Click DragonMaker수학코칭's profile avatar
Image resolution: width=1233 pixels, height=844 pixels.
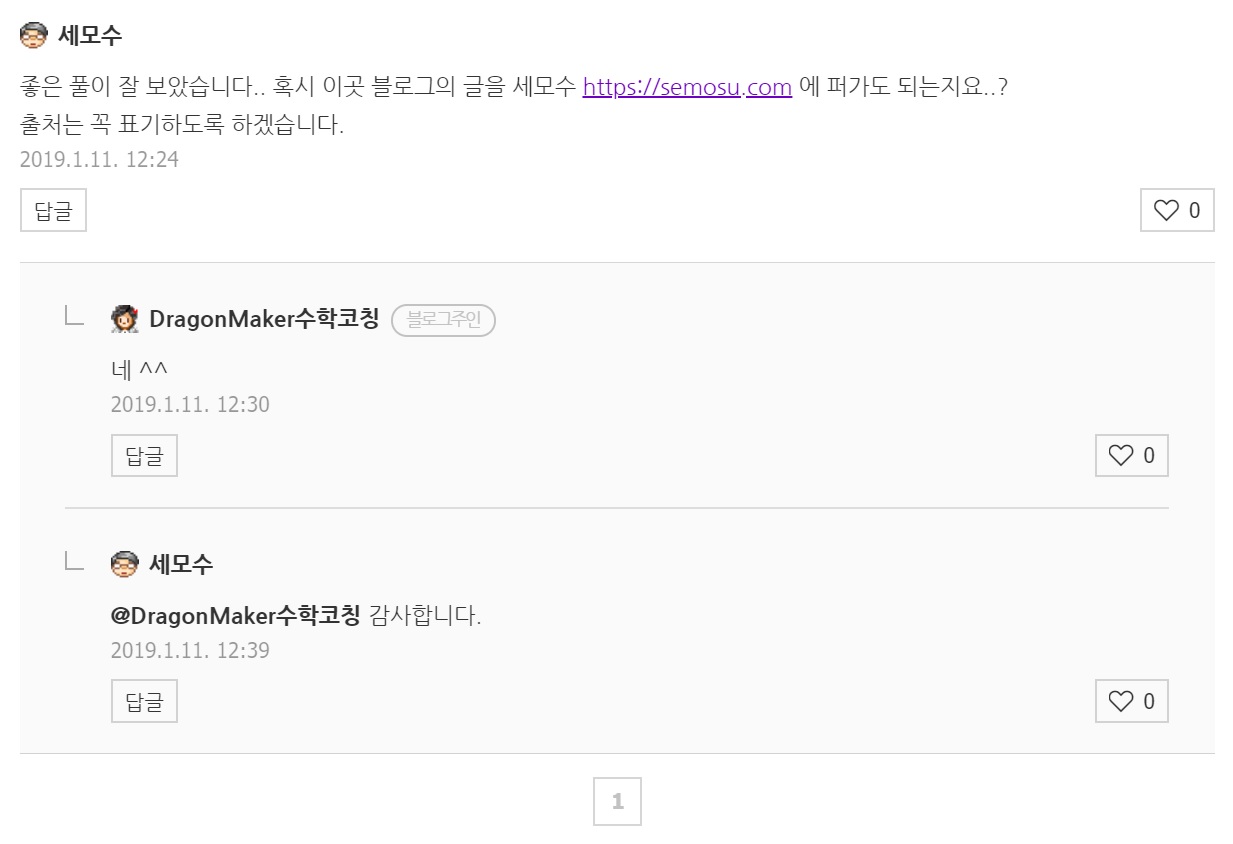[124, 319]
